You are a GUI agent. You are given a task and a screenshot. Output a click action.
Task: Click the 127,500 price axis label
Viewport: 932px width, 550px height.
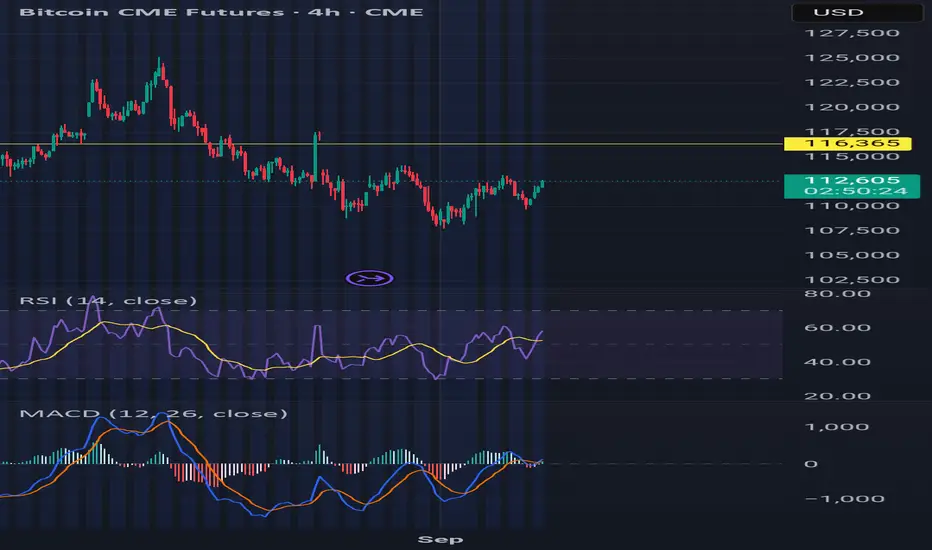click(852, 33)
